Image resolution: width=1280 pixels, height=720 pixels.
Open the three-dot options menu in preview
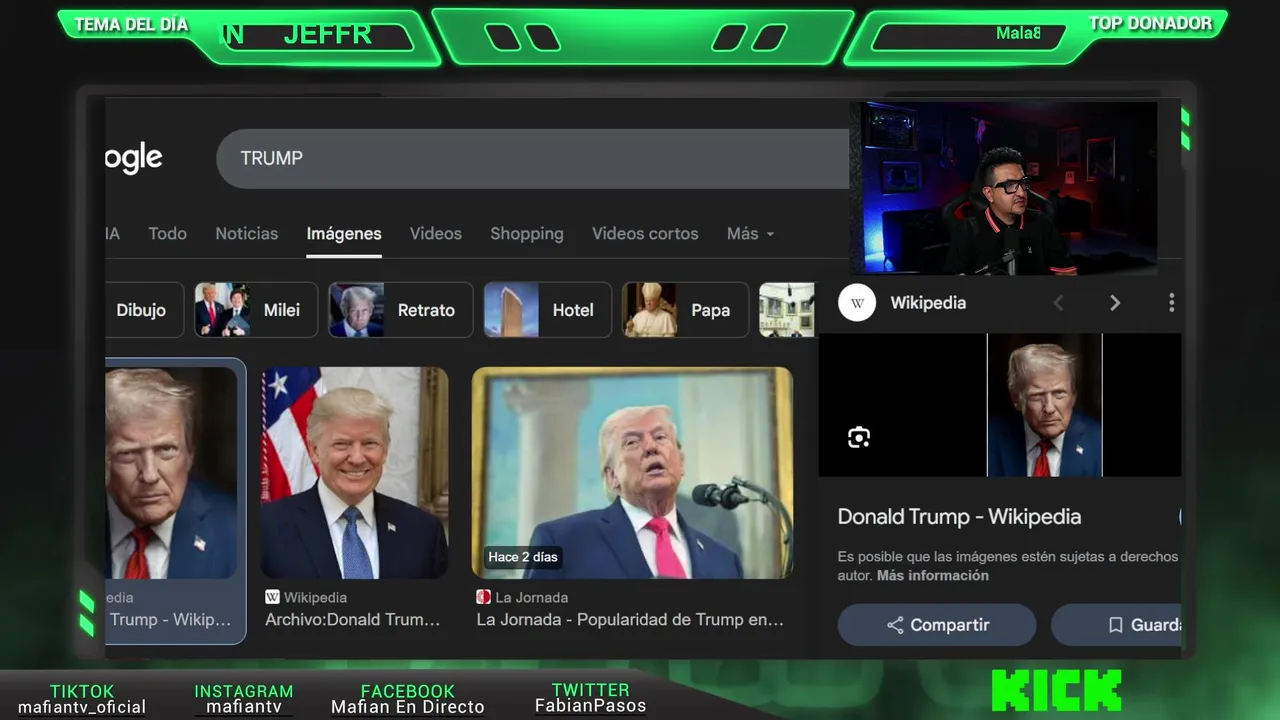pos(1171,303)
